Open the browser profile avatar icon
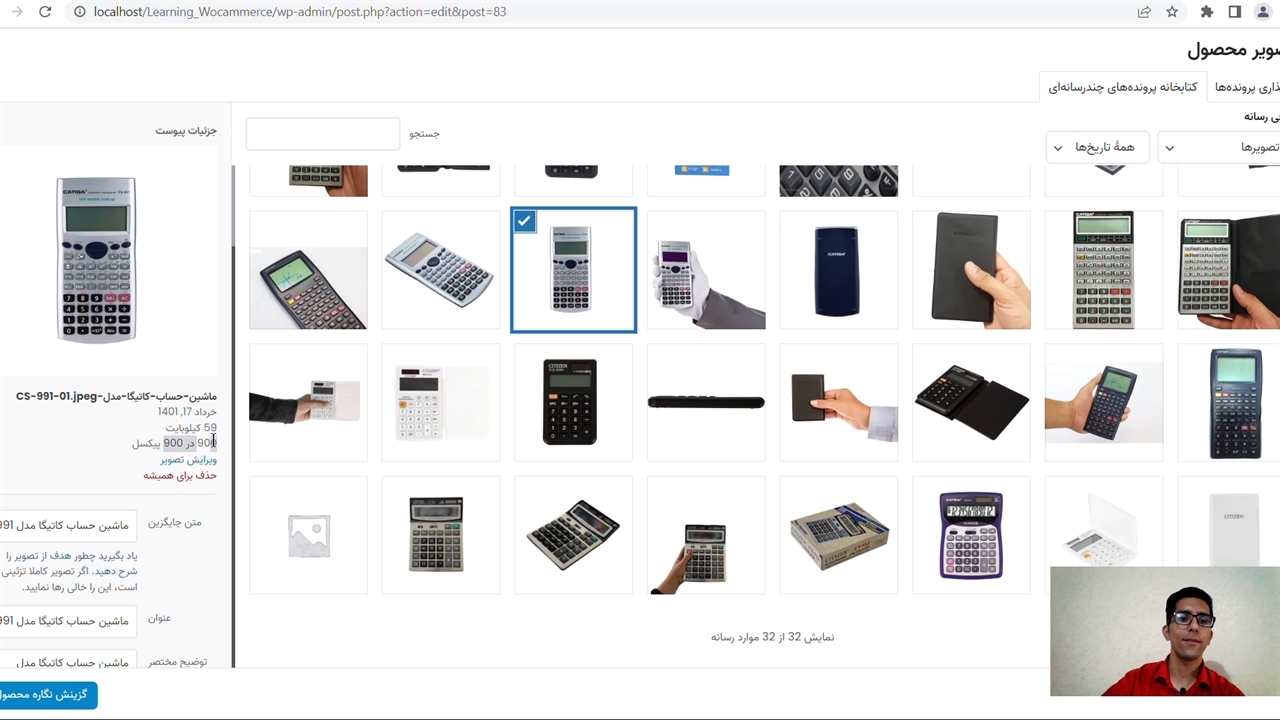The height and width of the screenshot is (720, 1280). (x=1262, y=12)
